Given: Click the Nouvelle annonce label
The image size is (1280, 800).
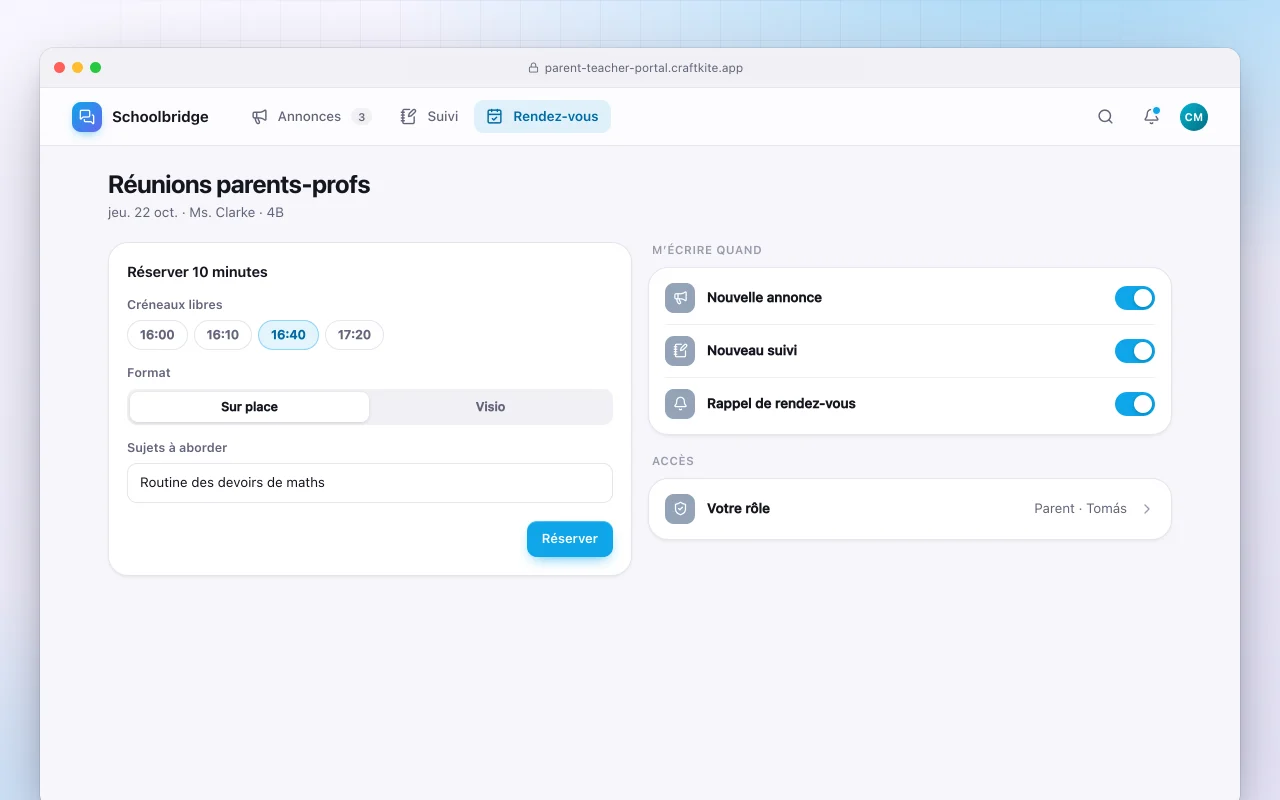Looking at the screenshot, I should coord(764,298).
